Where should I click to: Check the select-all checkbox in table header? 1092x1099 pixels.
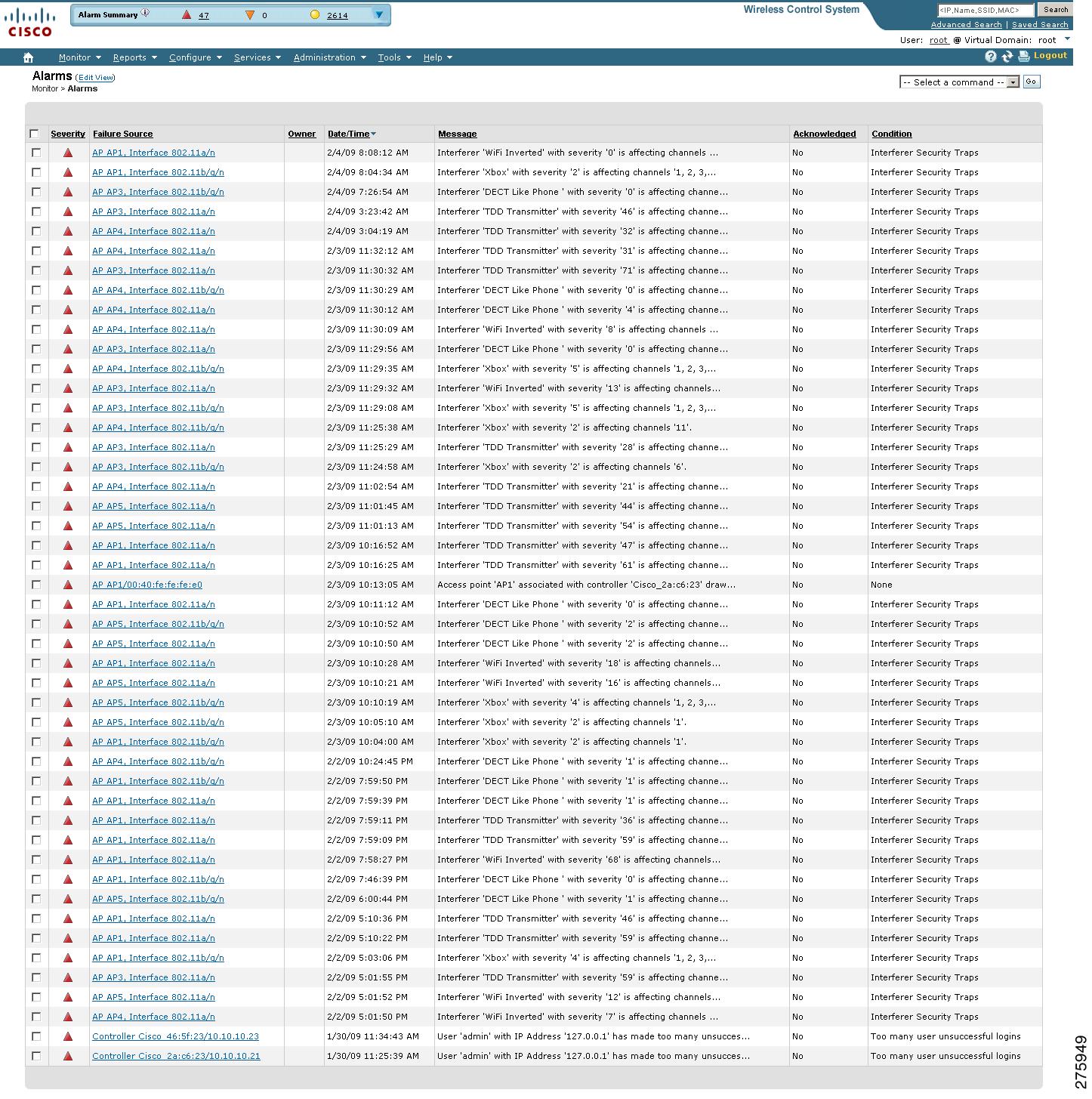tap(35, 133)
